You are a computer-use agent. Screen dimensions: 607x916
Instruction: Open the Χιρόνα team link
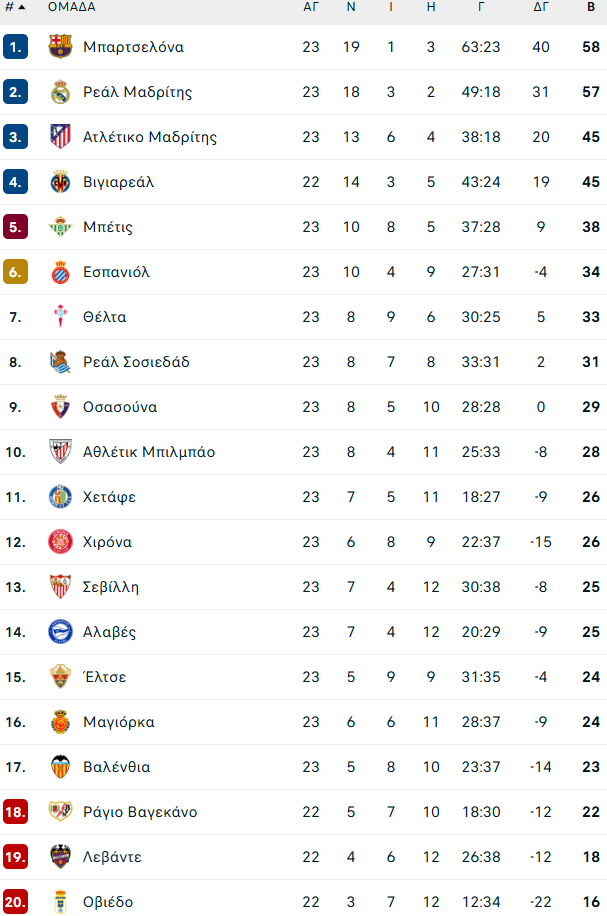point(107,542)
